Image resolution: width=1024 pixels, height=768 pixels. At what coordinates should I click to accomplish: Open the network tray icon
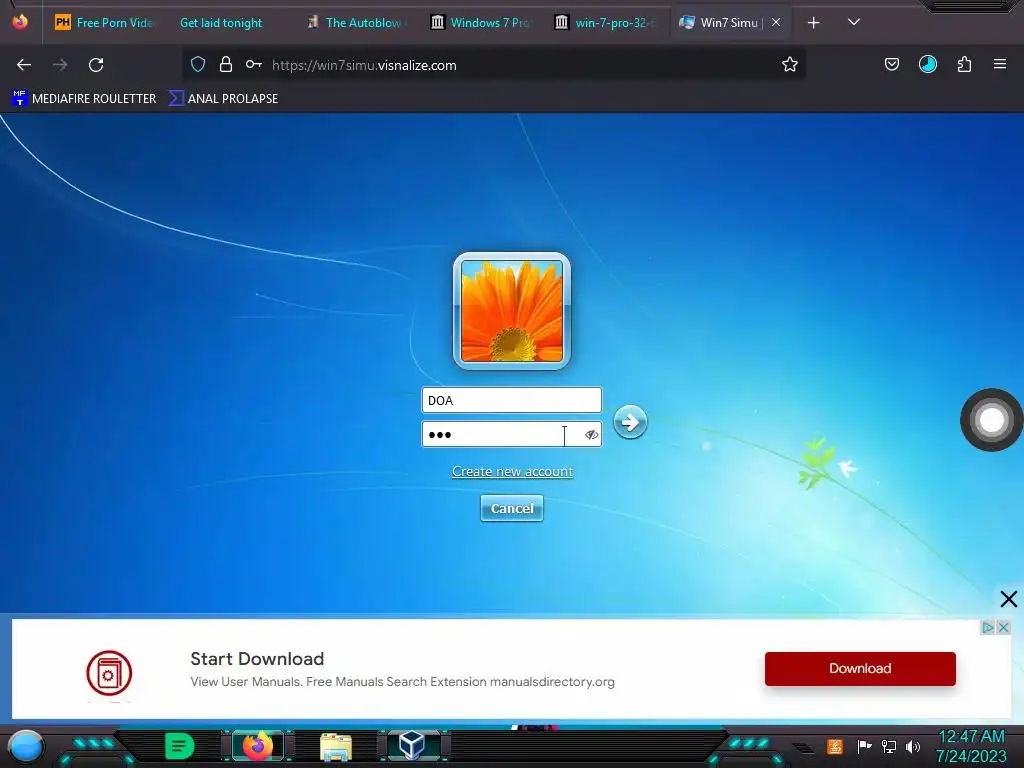[x=889, y=746]
